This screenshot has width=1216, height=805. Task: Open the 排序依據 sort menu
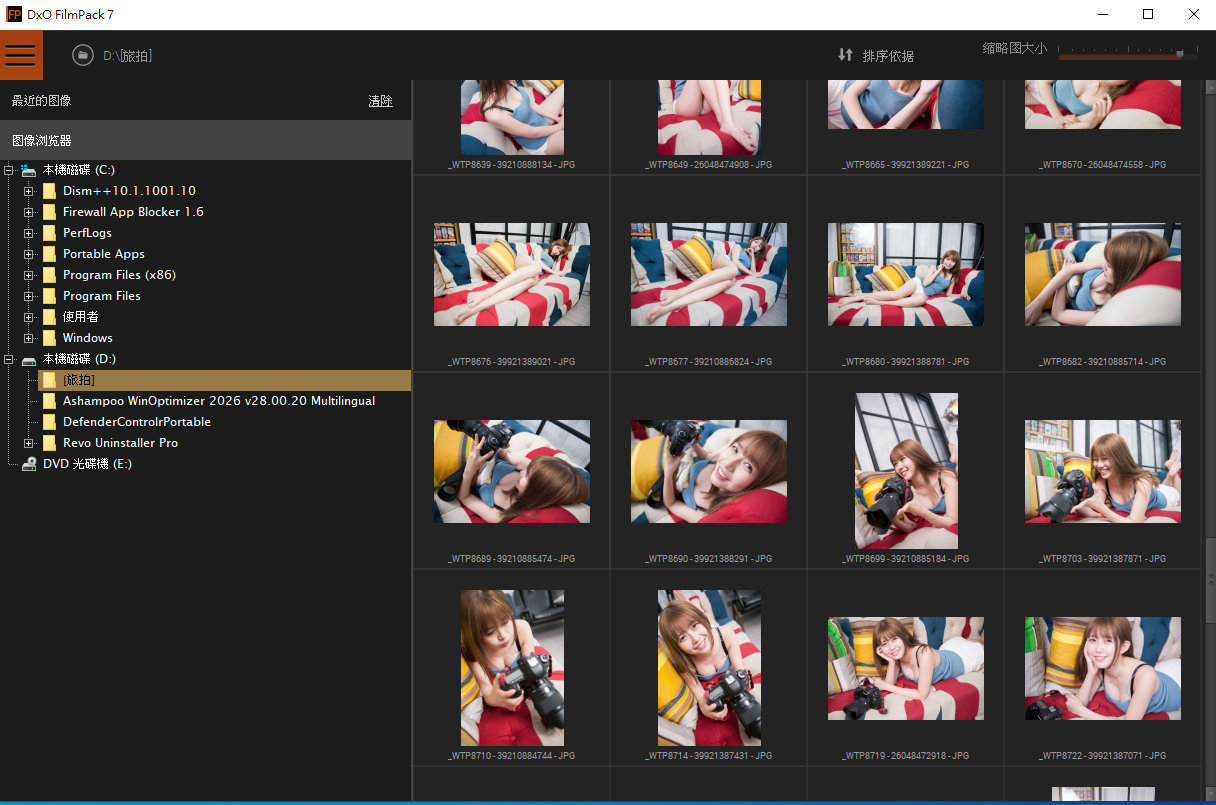click(x=888, y=56)
